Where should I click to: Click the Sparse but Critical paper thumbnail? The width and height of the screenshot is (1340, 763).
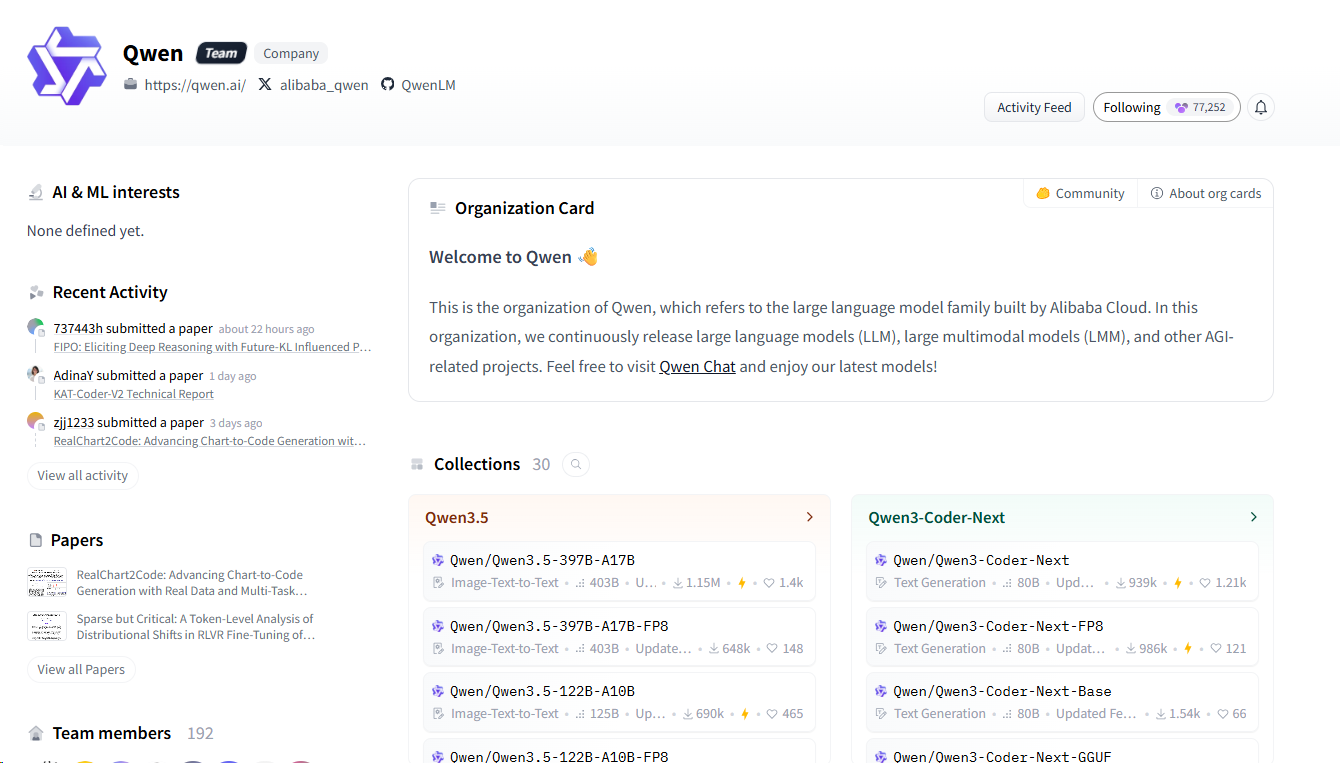click(x=46, y=626)
